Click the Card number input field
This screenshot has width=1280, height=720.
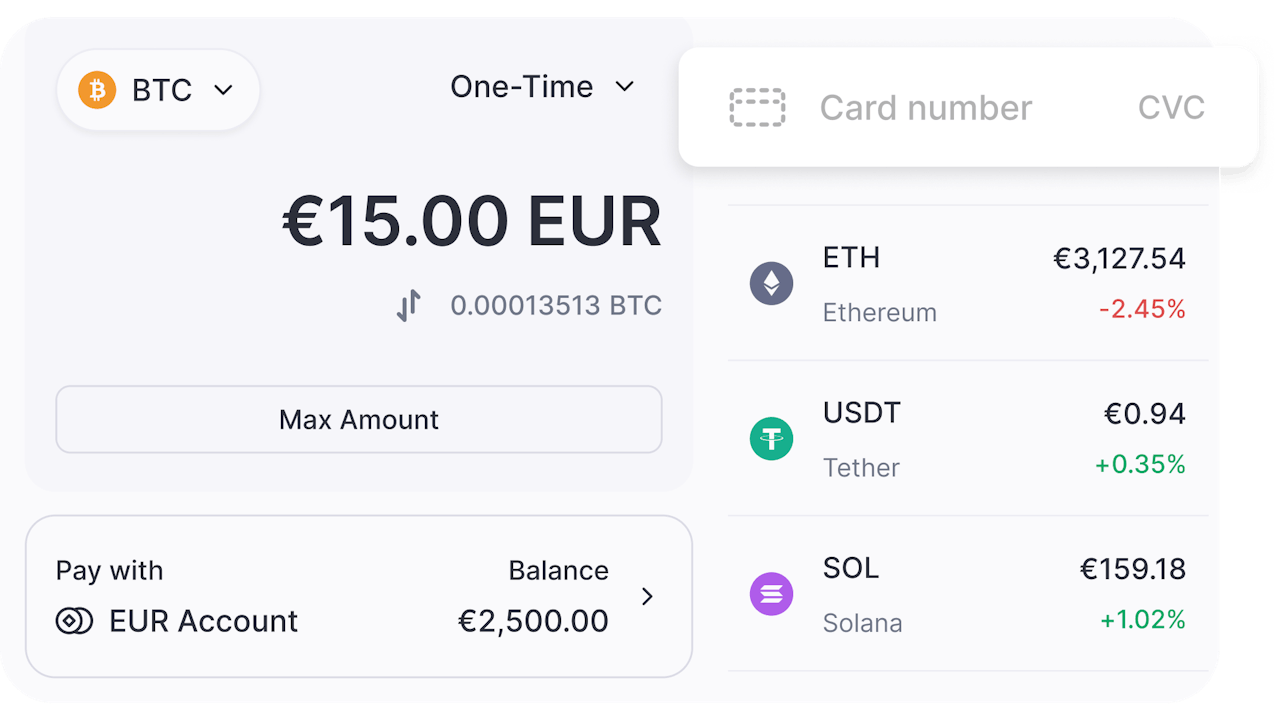(x=926, y=107)
